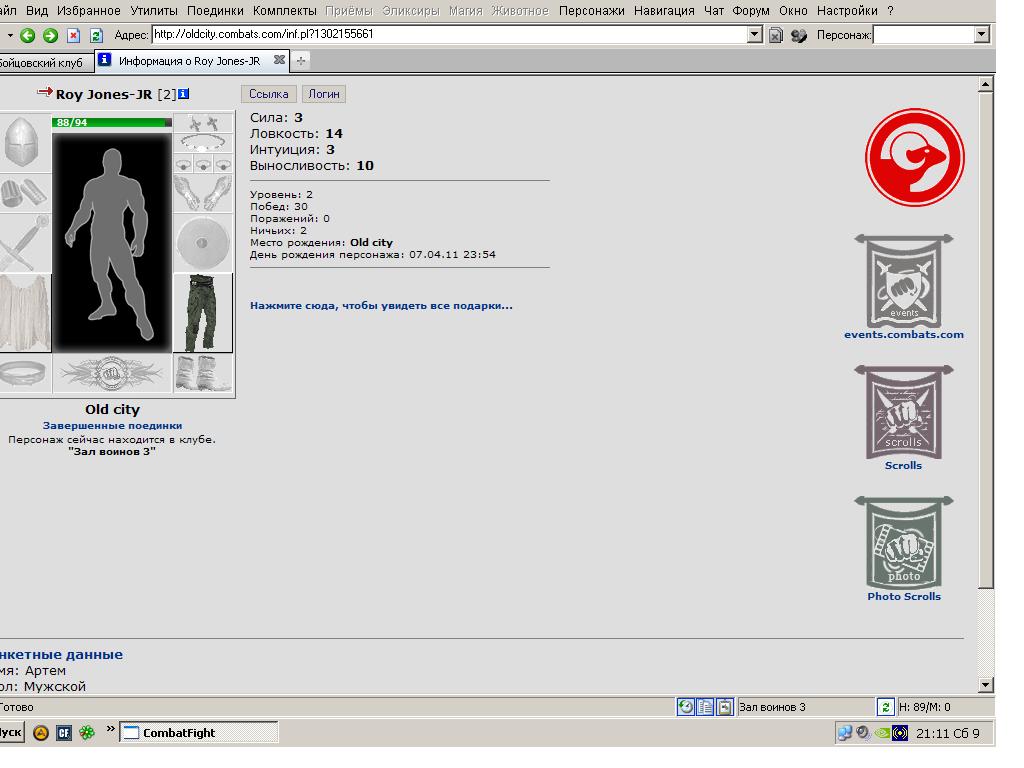Screen dimensions: 1024x768
Task: Click the earrings equipment slot
Action: point(203,123)
